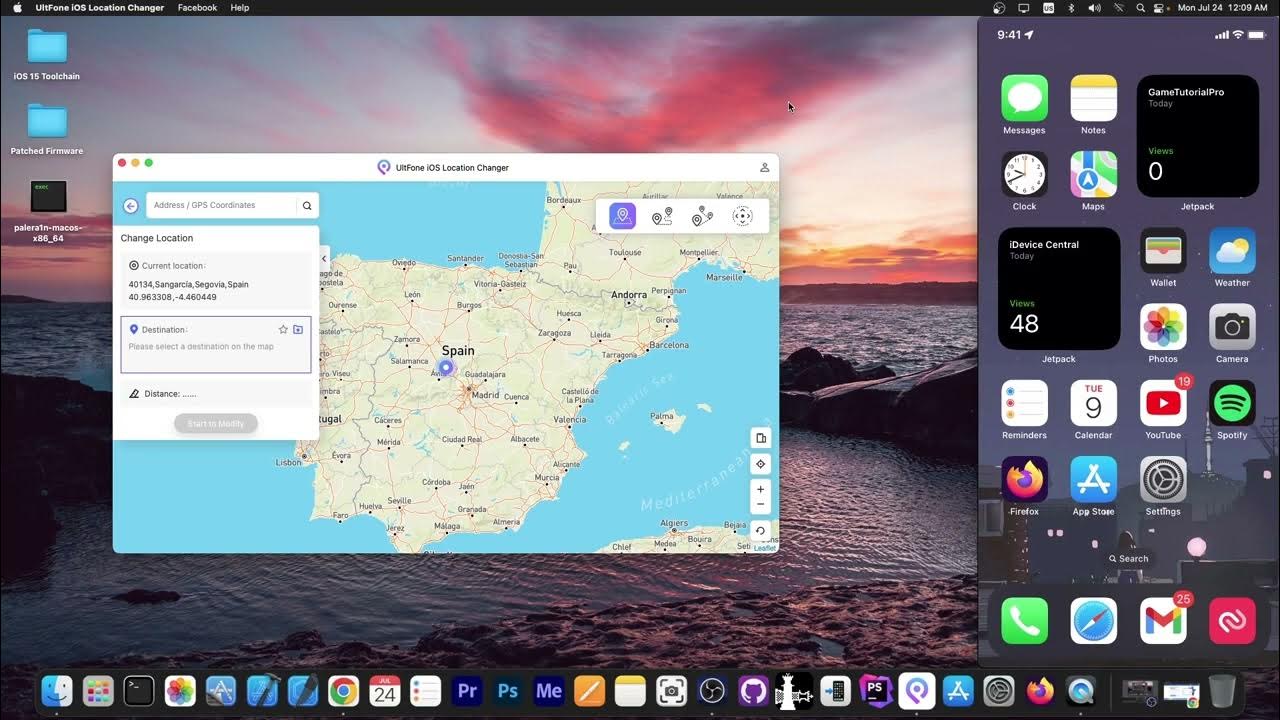
Task: Click the Destination box
Action: (216, 345)
